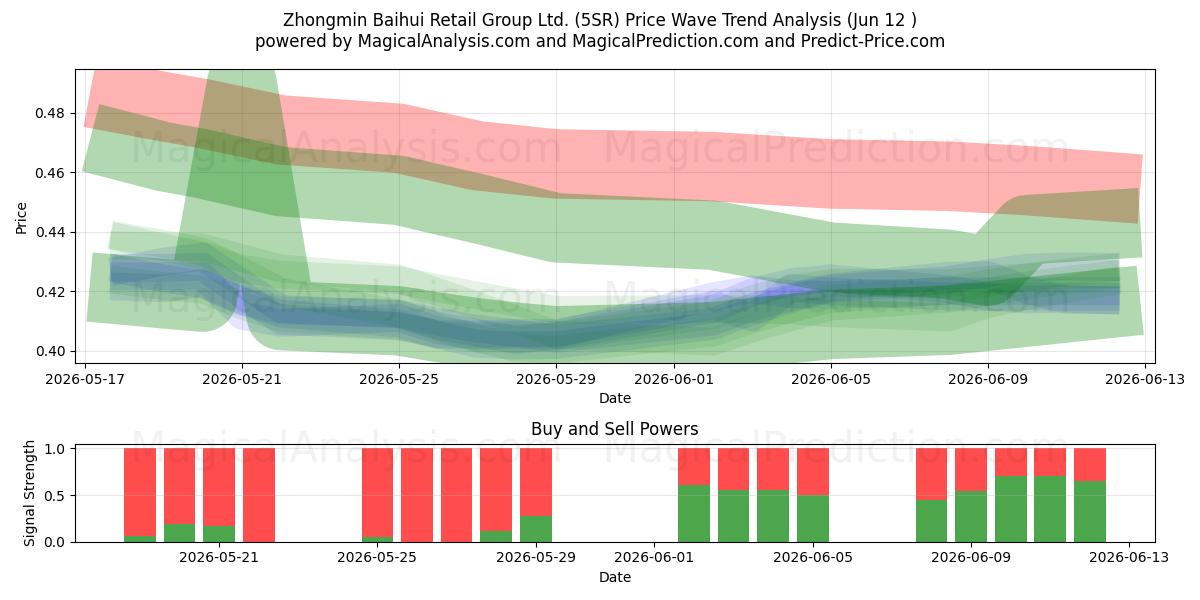Click 2026-05-25 tick under the price chart

399,379
